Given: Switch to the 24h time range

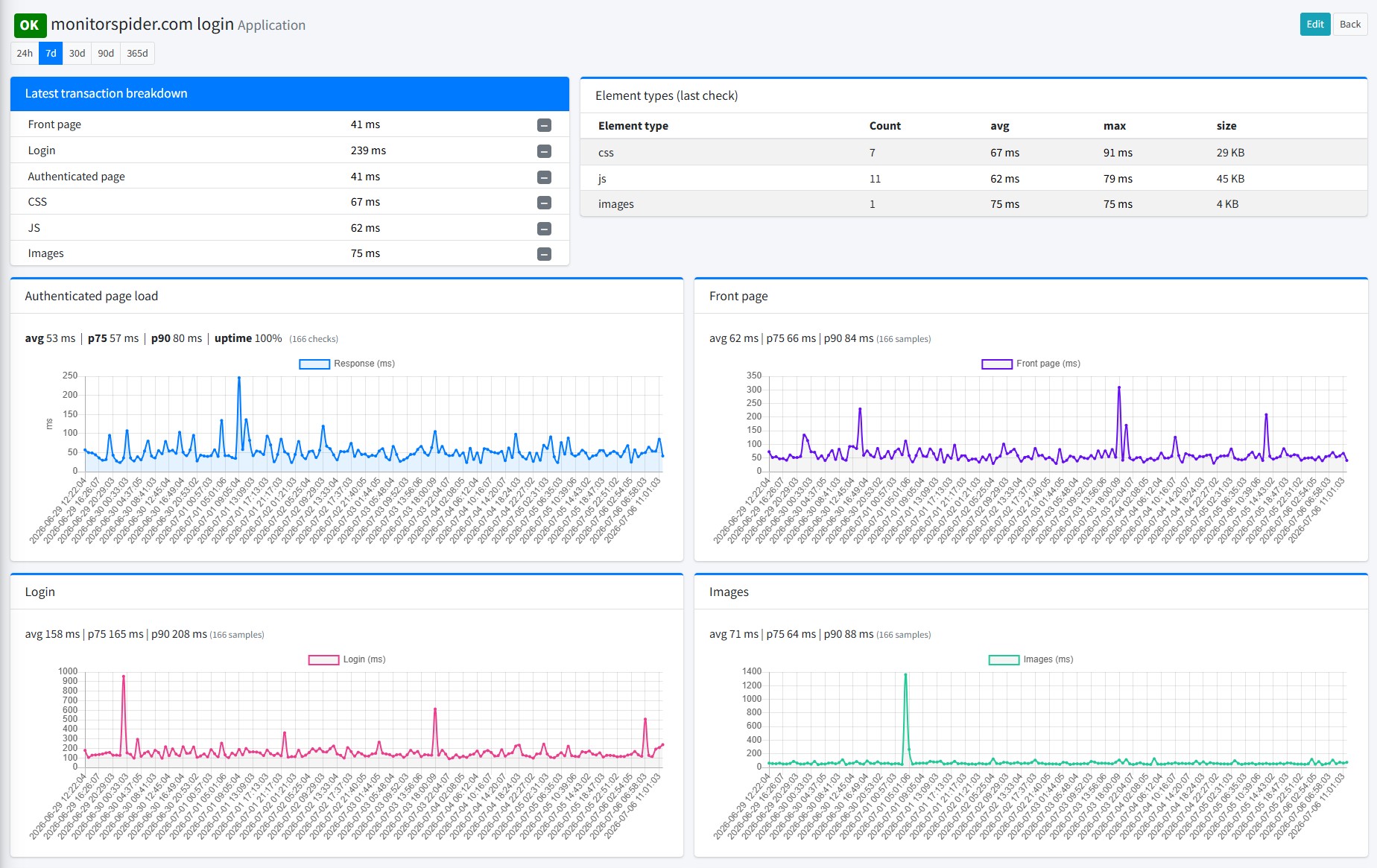Looking at the screenshot, I should (x=25, y=53).
